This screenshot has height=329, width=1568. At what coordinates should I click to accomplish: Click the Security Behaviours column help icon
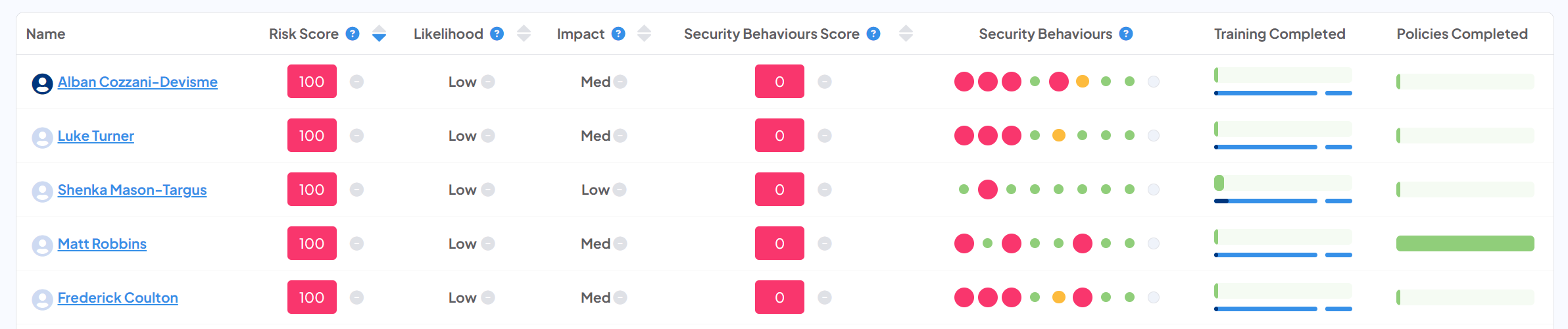click(x=1126, y=34)
